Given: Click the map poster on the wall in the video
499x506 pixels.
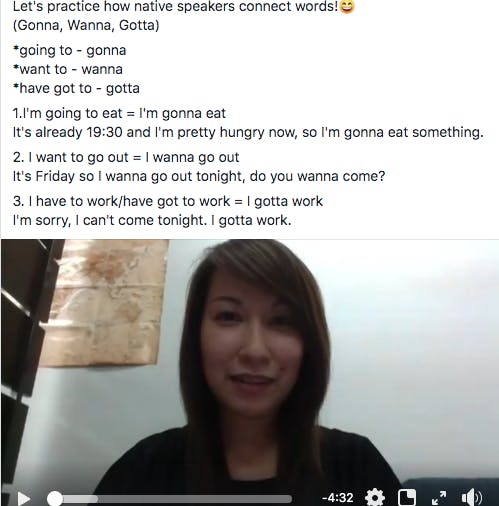Looking at the screenshot, I should pos(105,302).
